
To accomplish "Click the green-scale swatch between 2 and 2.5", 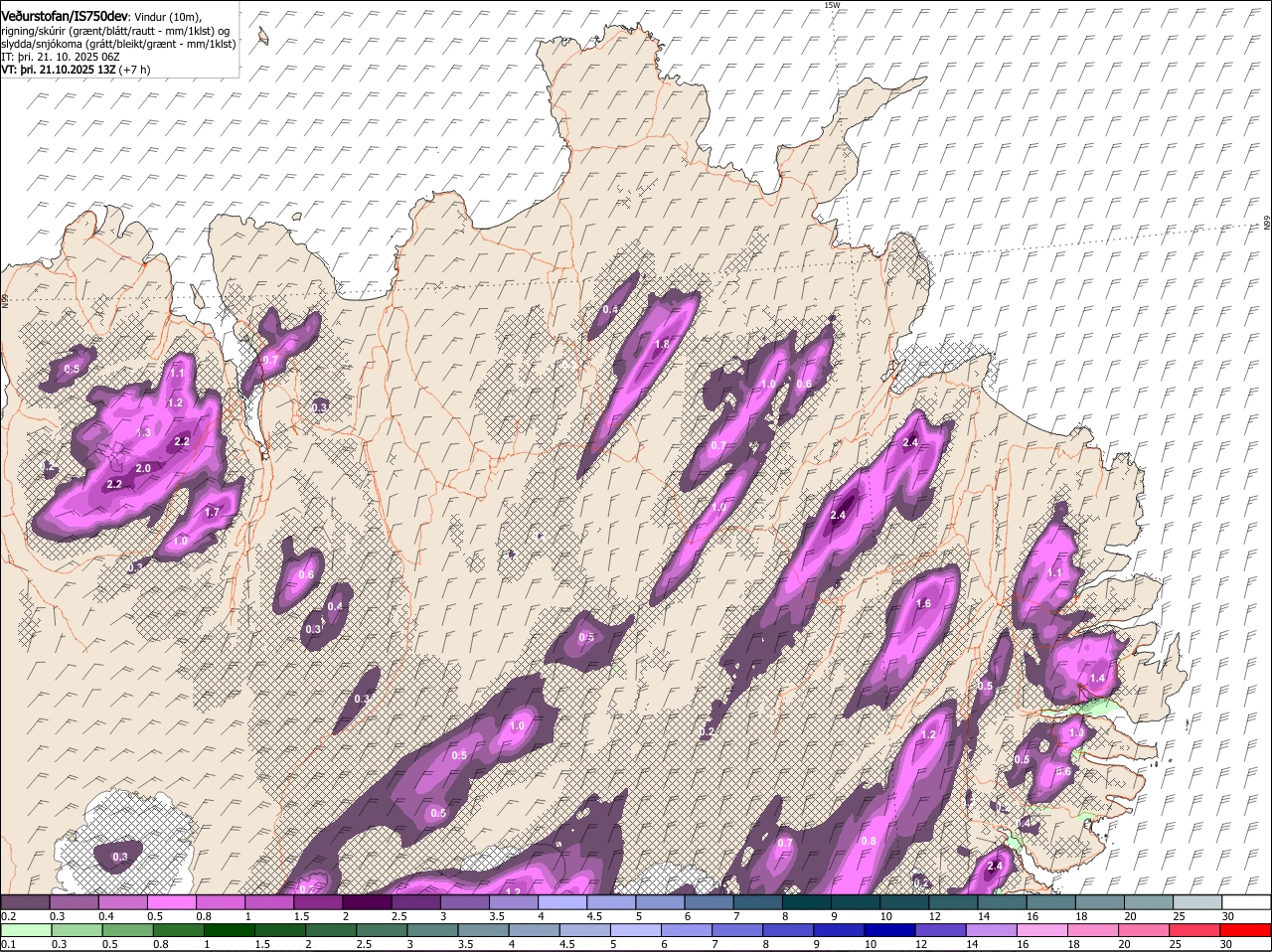I will tap(332, 931).
